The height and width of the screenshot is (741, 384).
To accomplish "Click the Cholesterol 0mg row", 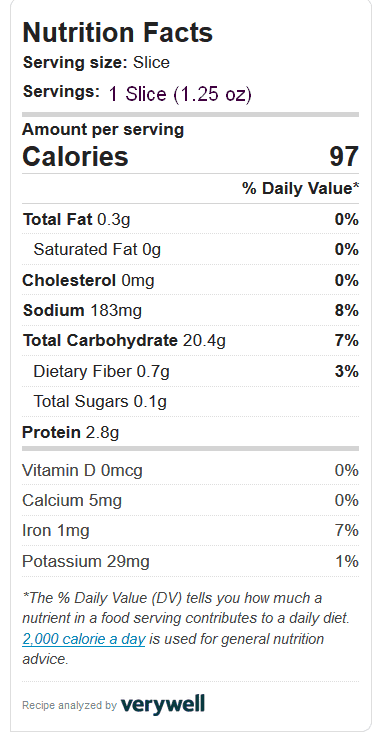I will [190, 280].
